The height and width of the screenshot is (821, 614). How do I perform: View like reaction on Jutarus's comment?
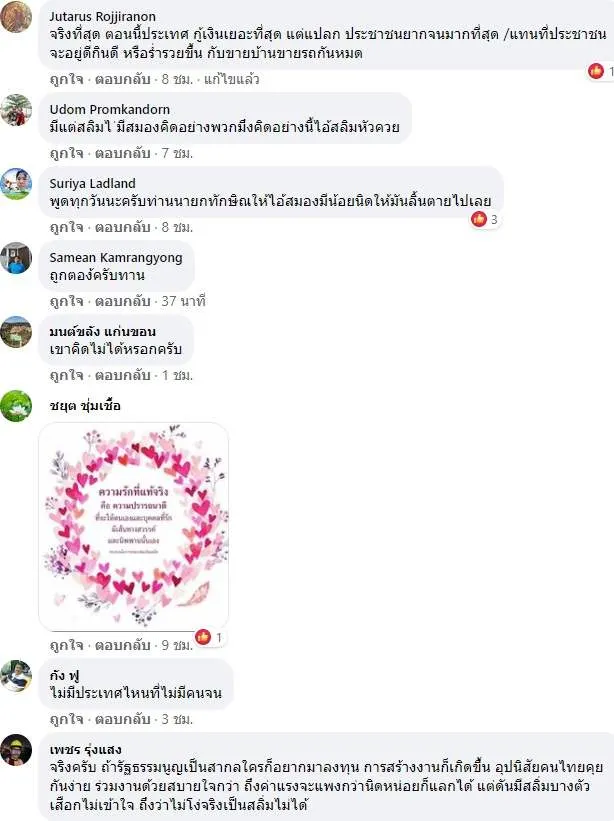tap(600, 71)
